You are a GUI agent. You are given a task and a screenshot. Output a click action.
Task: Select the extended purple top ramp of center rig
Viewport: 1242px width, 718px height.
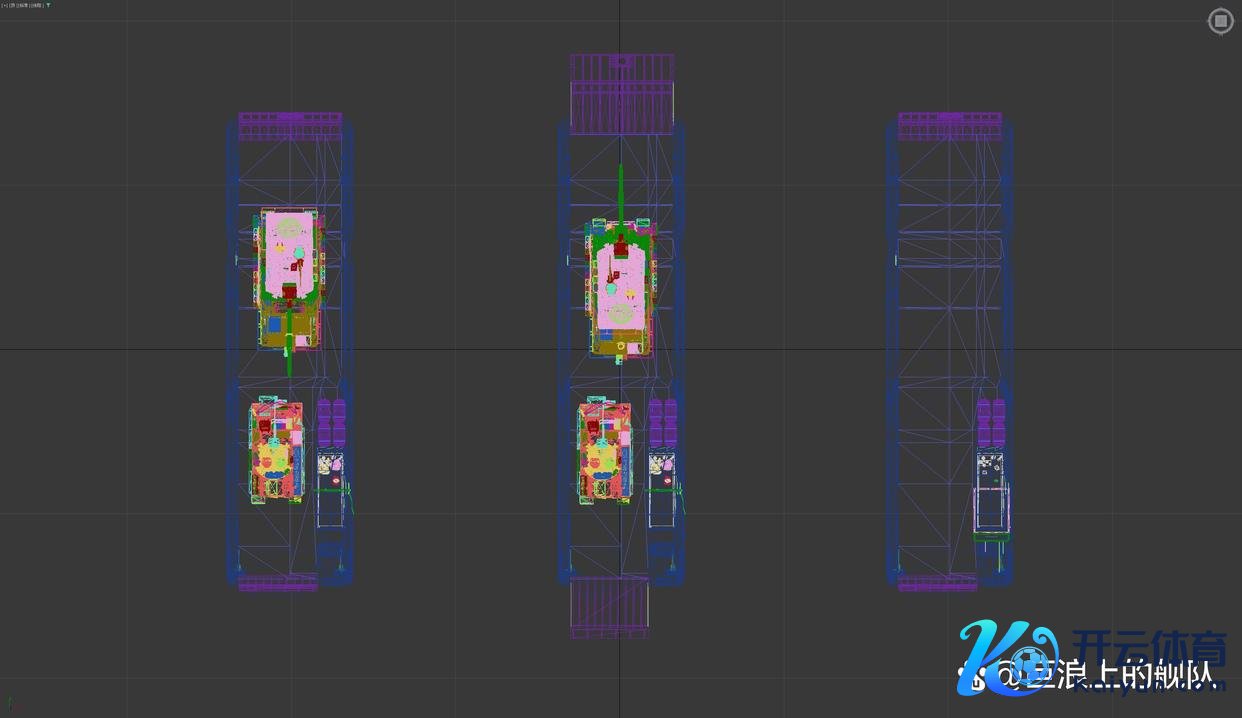click(x=621, y=95)
